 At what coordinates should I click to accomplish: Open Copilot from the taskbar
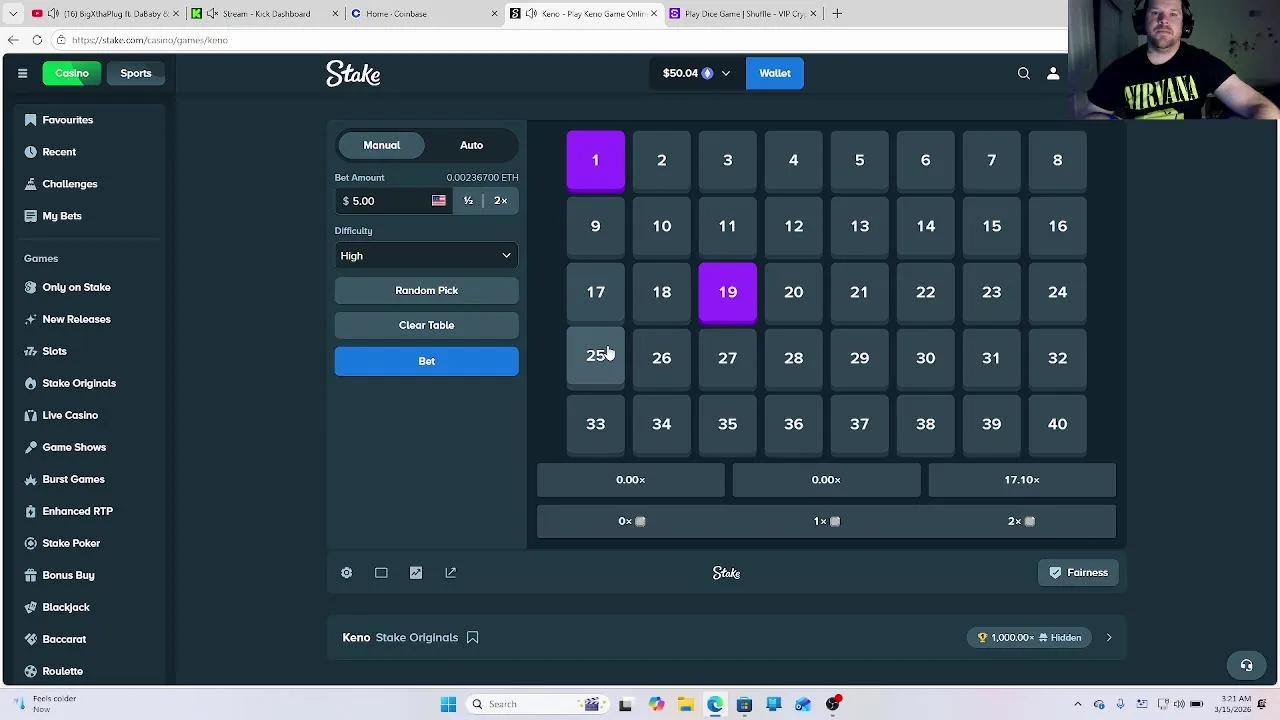[656, 704]
